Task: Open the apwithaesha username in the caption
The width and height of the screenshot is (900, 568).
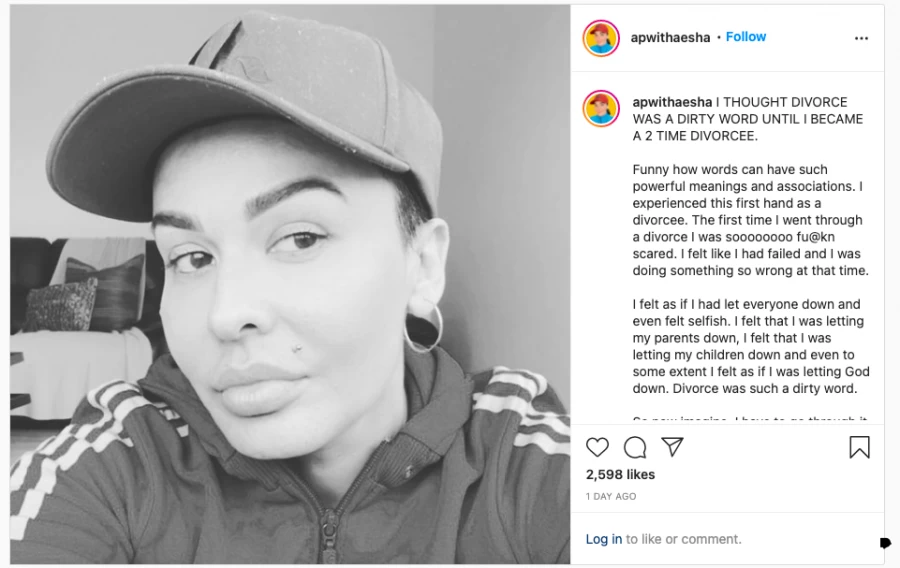Action: coord(672,102)
